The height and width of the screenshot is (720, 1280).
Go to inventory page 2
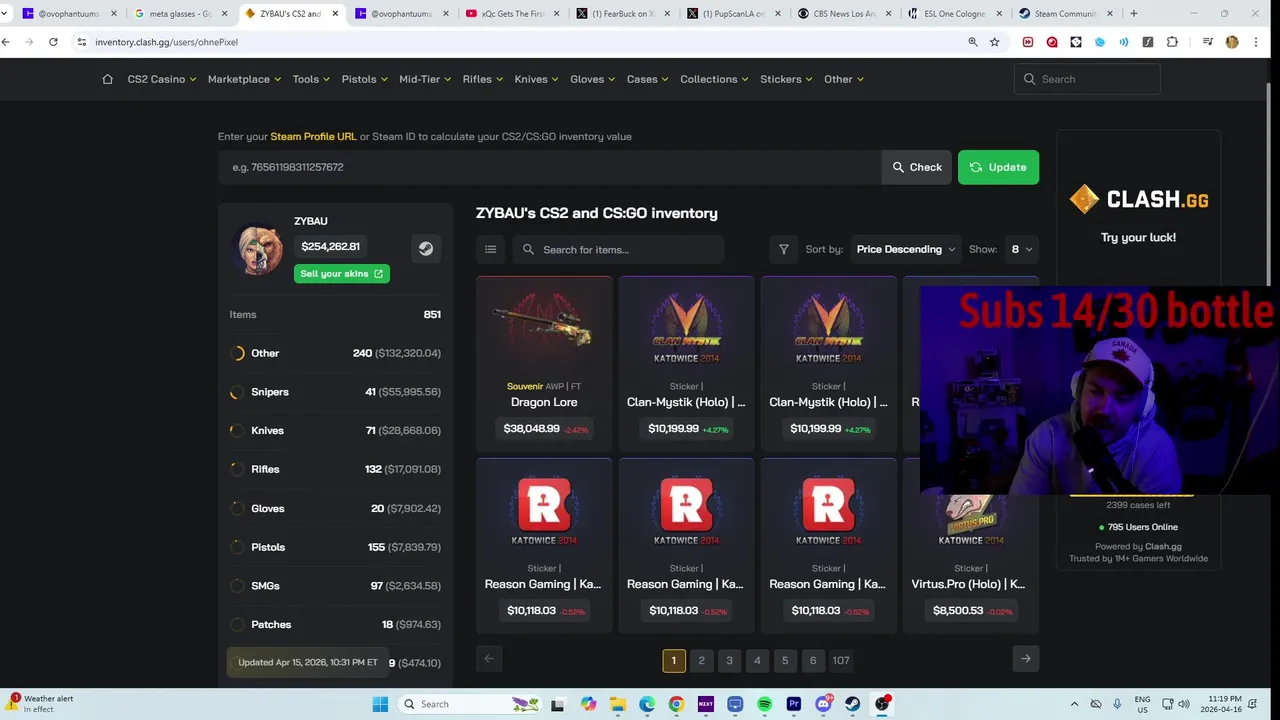(x=701, y=660)
